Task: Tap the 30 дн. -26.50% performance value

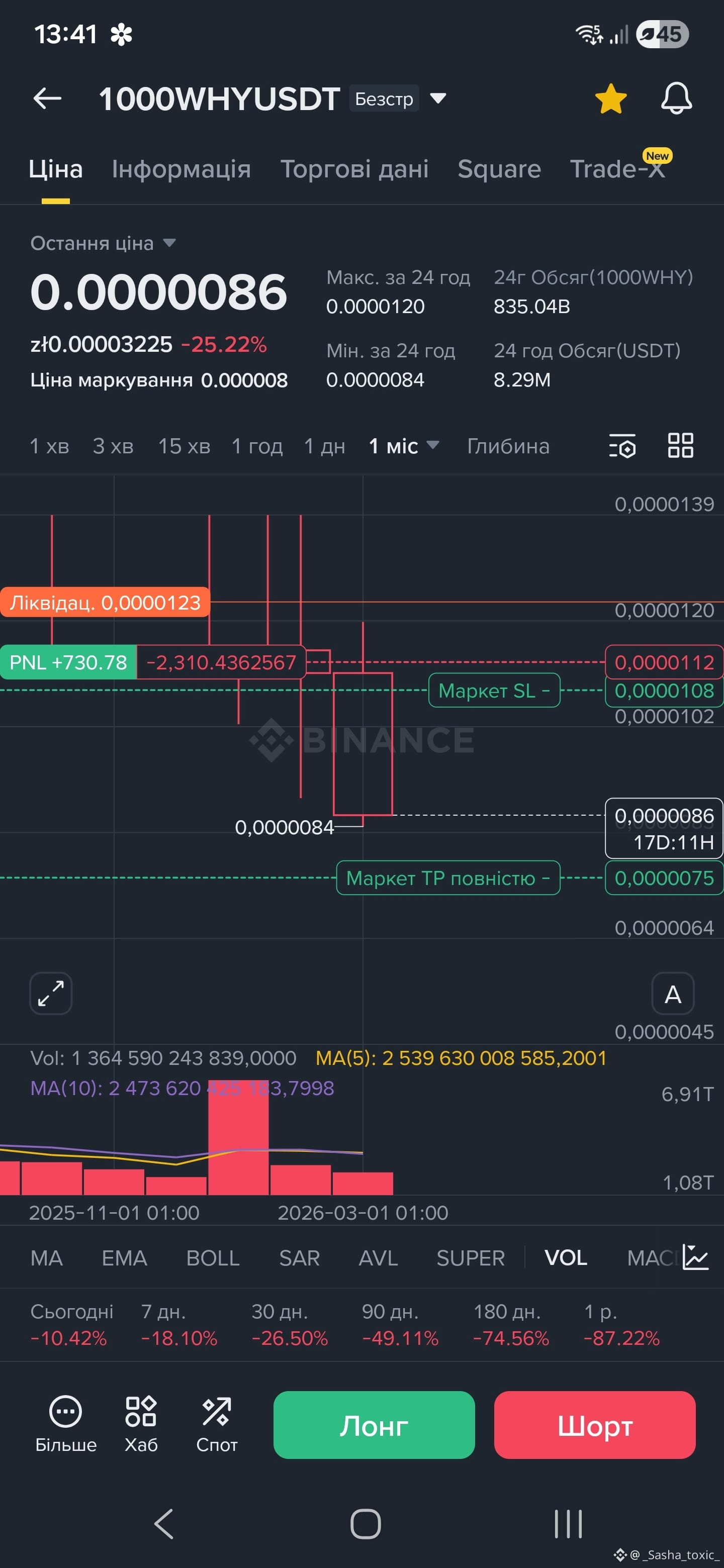Action: [290, 1325]
